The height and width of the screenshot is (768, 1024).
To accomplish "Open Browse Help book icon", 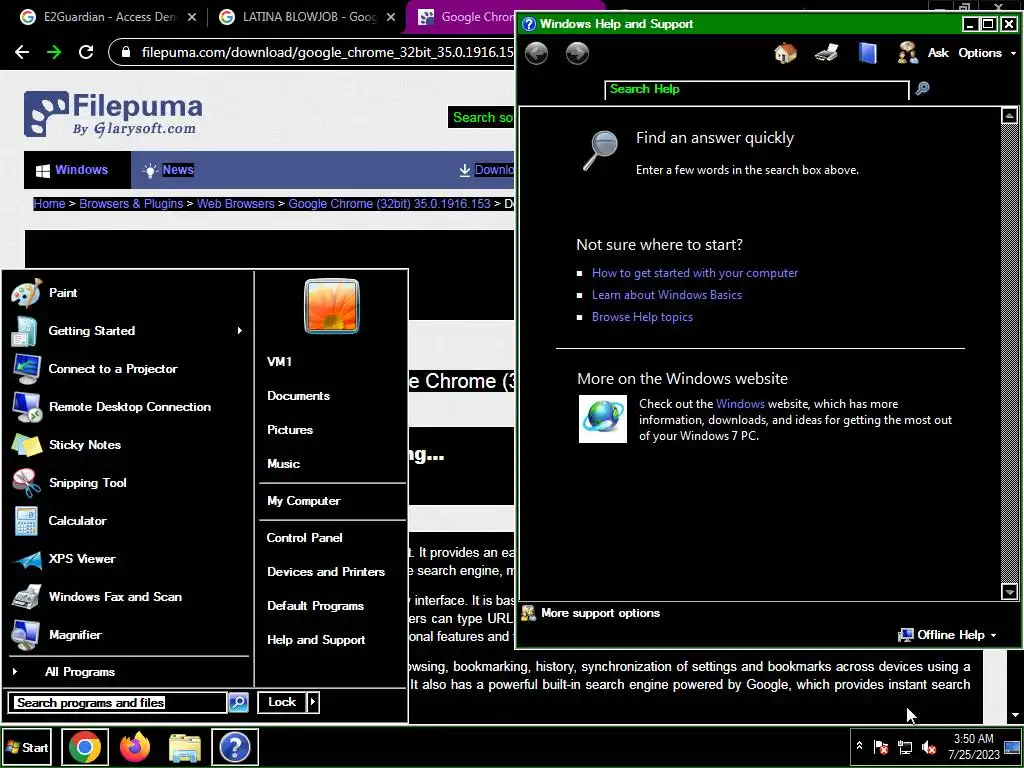I will [x=867, y=53].
